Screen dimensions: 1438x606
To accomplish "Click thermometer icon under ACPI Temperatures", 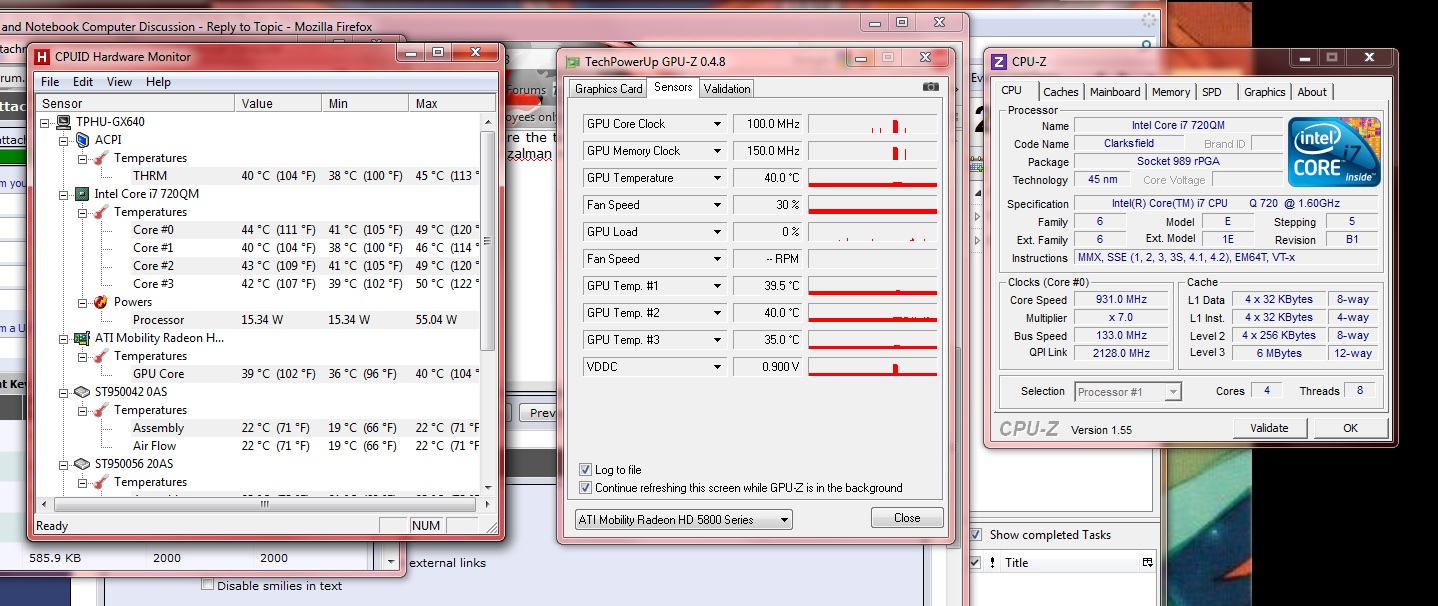I will pos(100,158).
